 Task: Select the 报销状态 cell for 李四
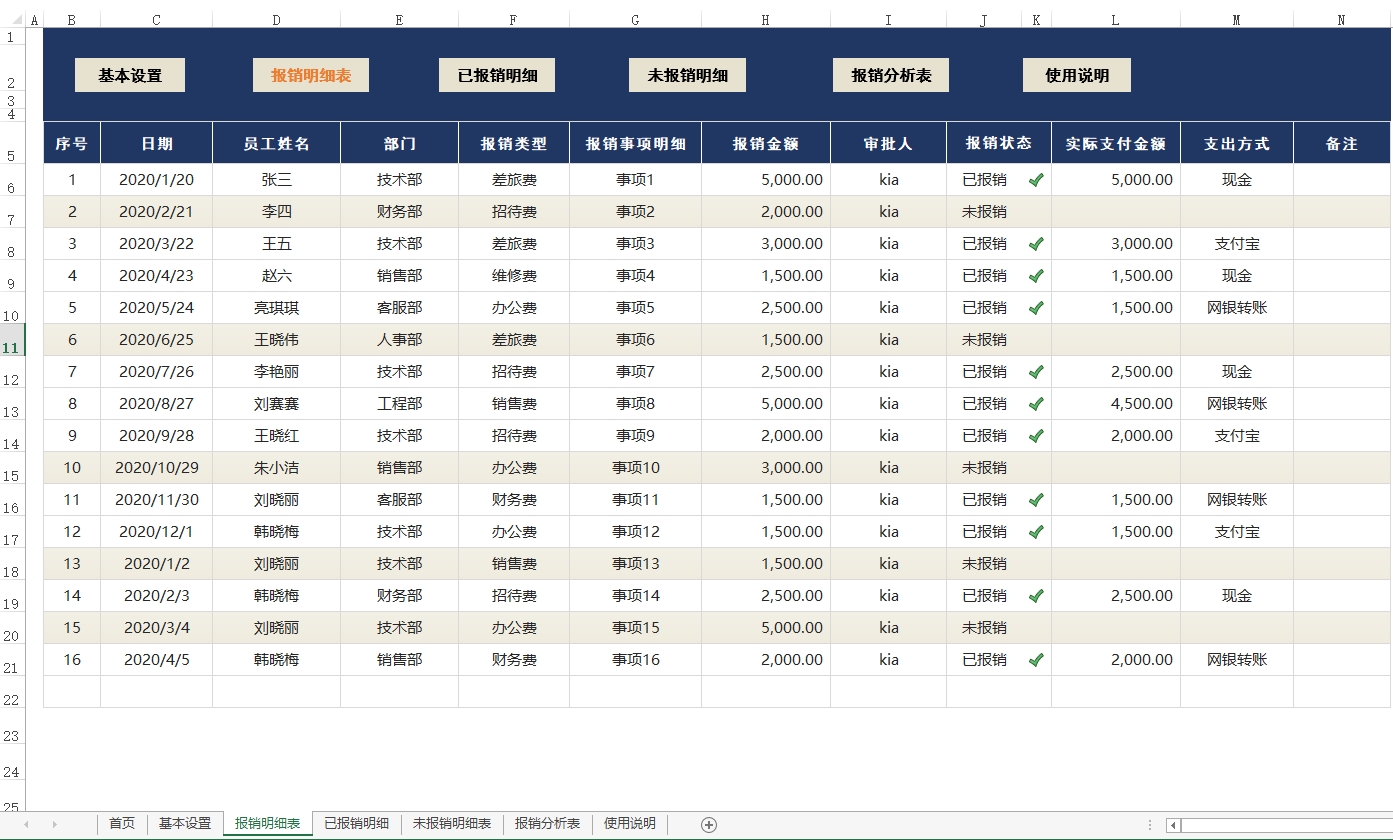(x=984, y=212)
